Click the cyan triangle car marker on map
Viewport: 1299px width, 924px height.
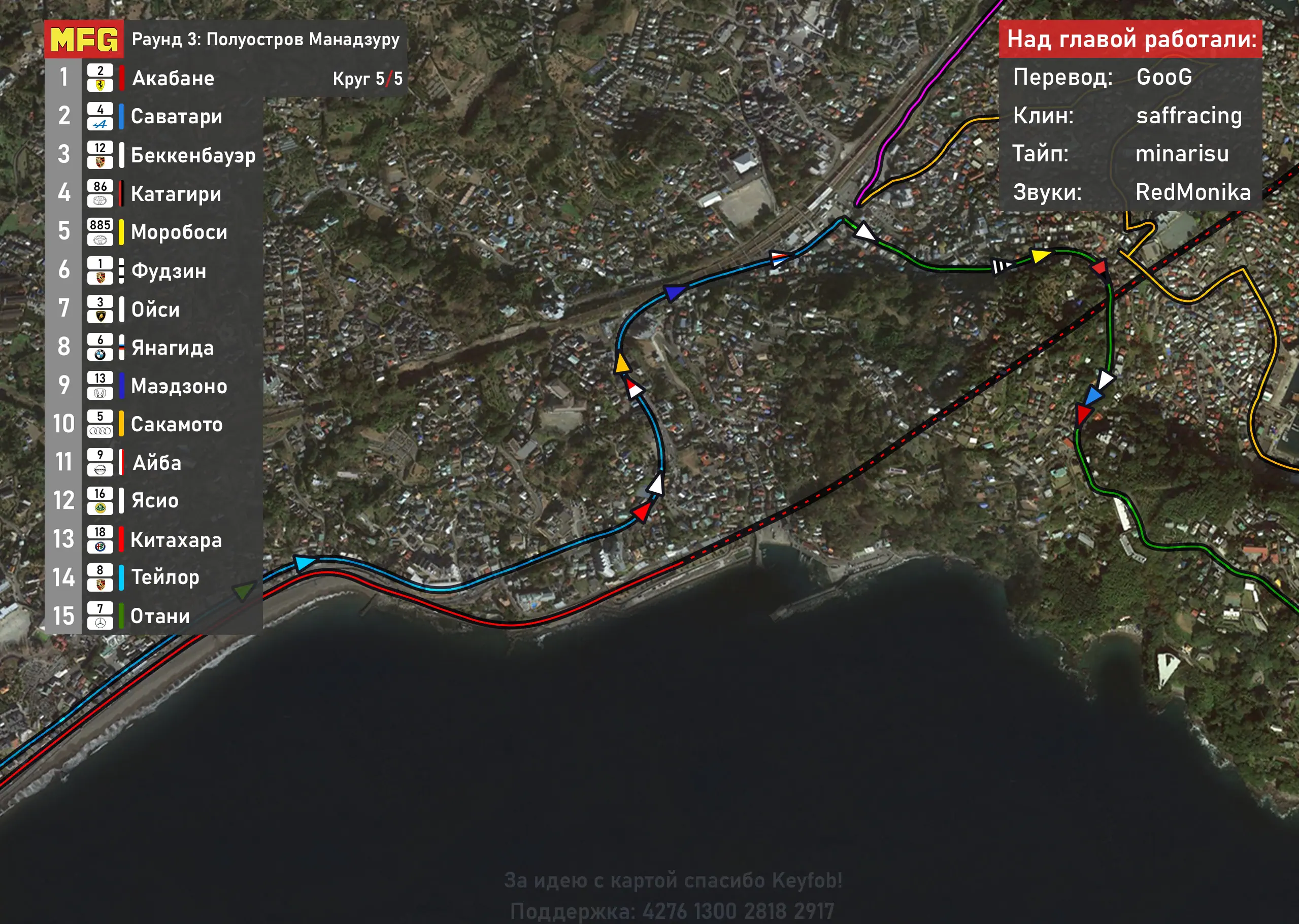pyautogui.click(x=304, y=563)
